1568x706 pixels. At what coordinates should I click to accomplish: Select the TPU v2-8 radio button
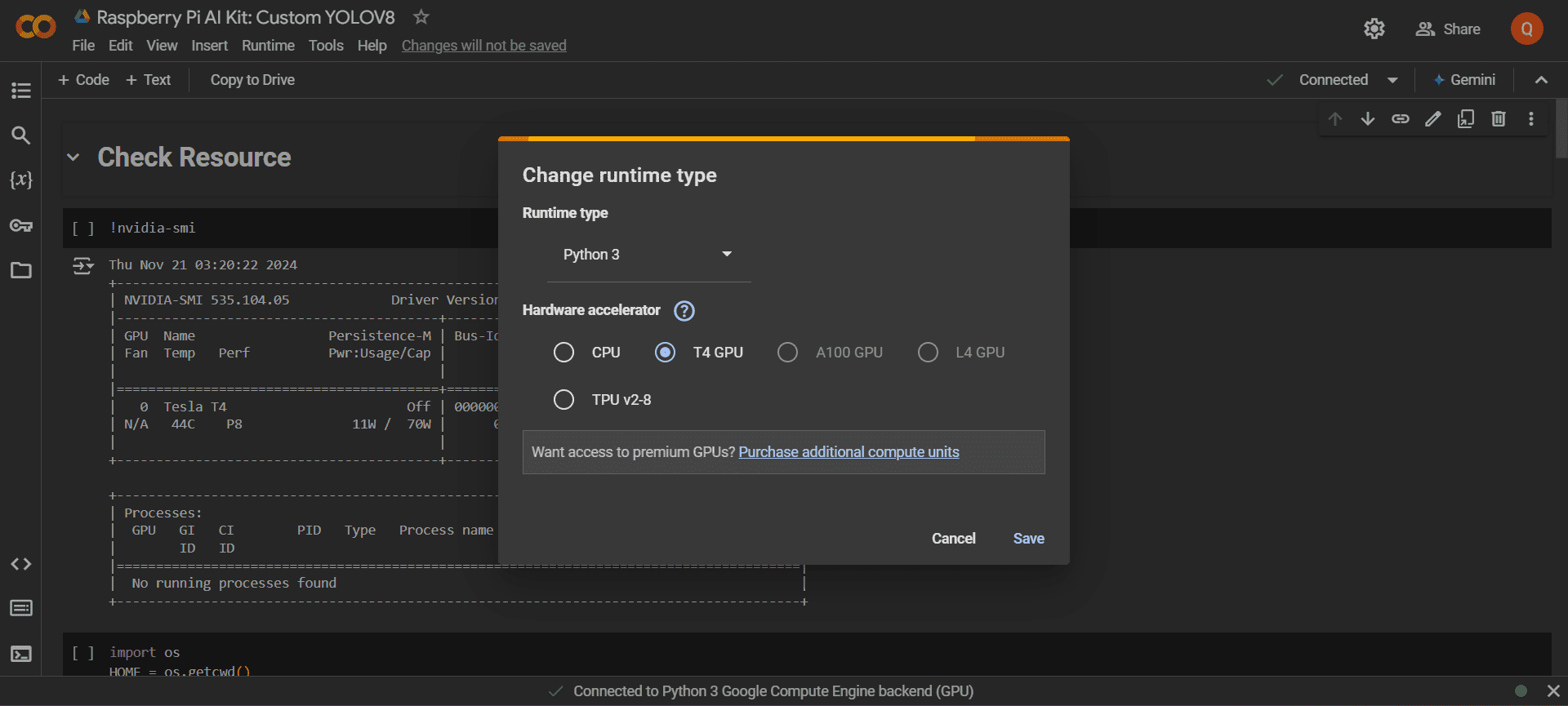pyautogui.click(x=563, y=400)
